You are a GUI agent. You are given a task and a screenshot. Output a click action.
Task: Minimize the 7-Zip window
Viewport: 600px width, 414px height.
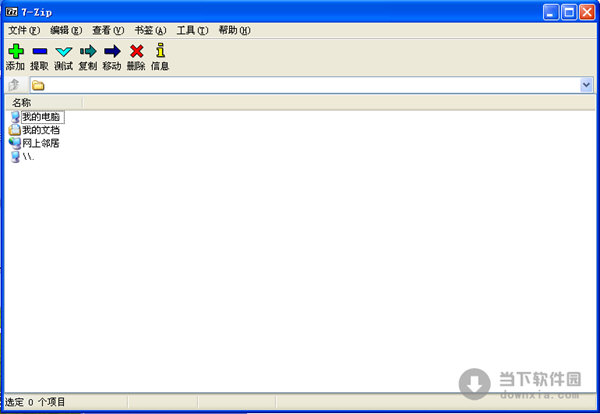[x=551, y=12]
